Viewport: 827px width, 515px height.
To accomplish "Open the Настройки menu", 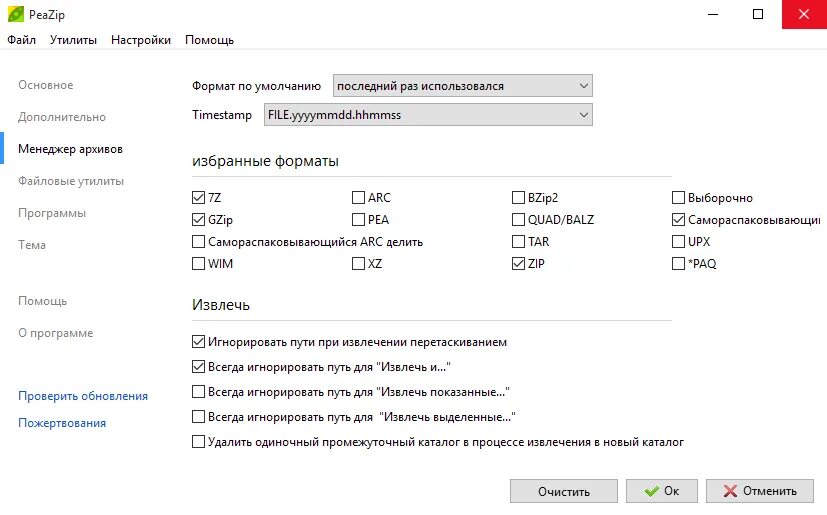I will 141,40.
